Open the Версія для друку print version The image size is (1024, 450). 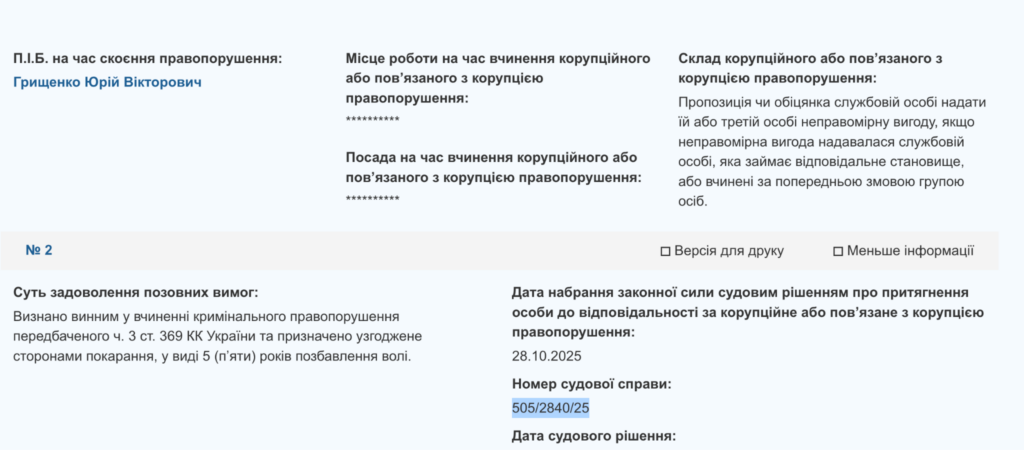tap(729, 251)
